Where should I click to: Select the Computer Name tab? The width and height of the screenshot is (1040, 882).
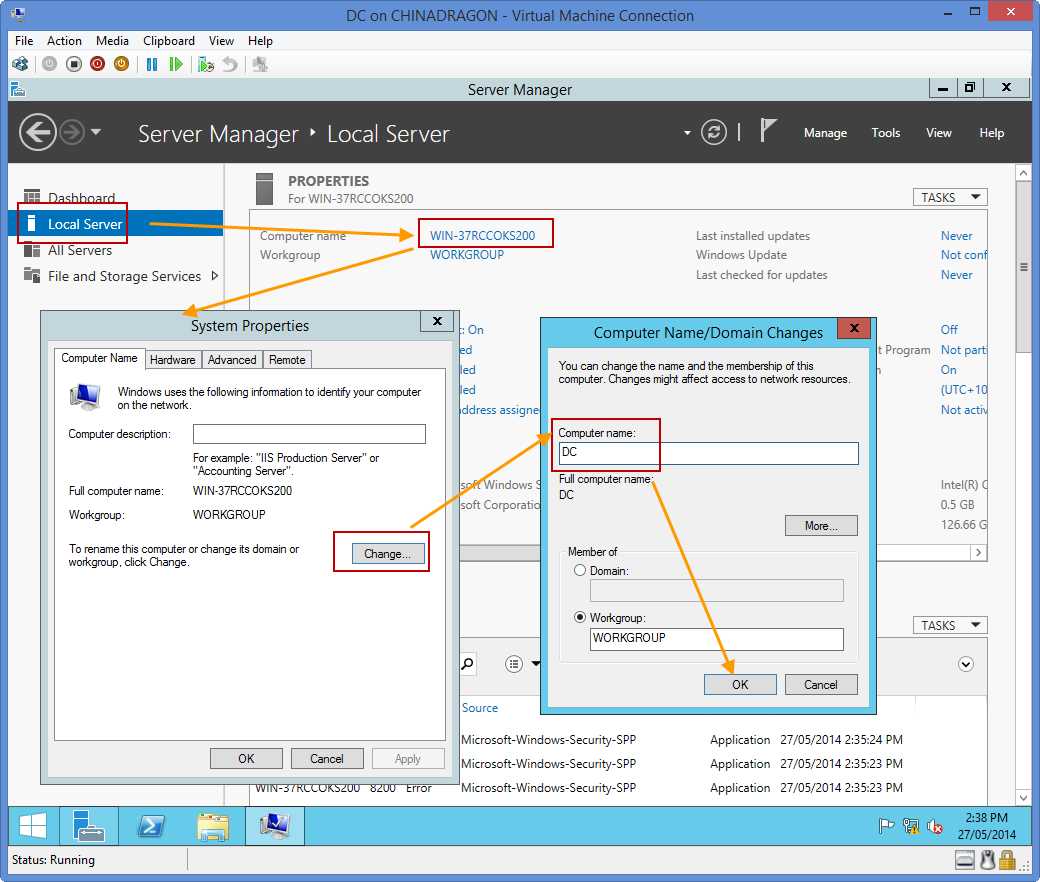[99, 358]
